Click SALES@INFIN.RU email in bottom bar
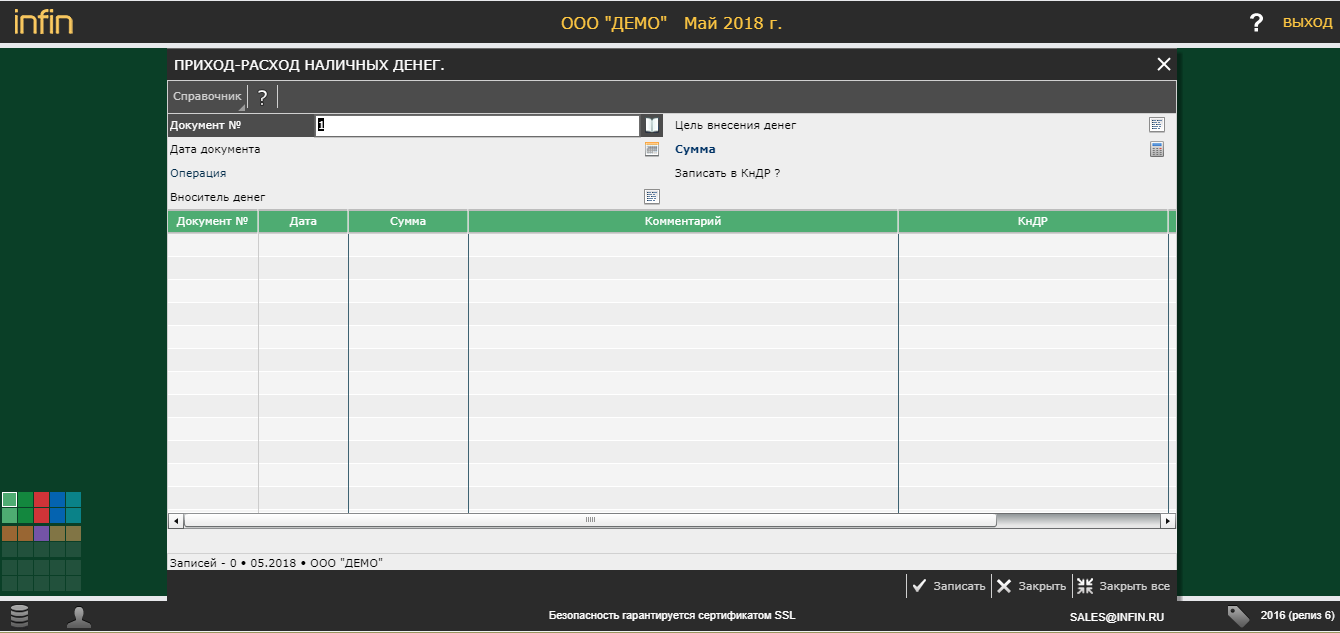Viewport: 1340px width, 633px height. click(x=1115, y=616)
